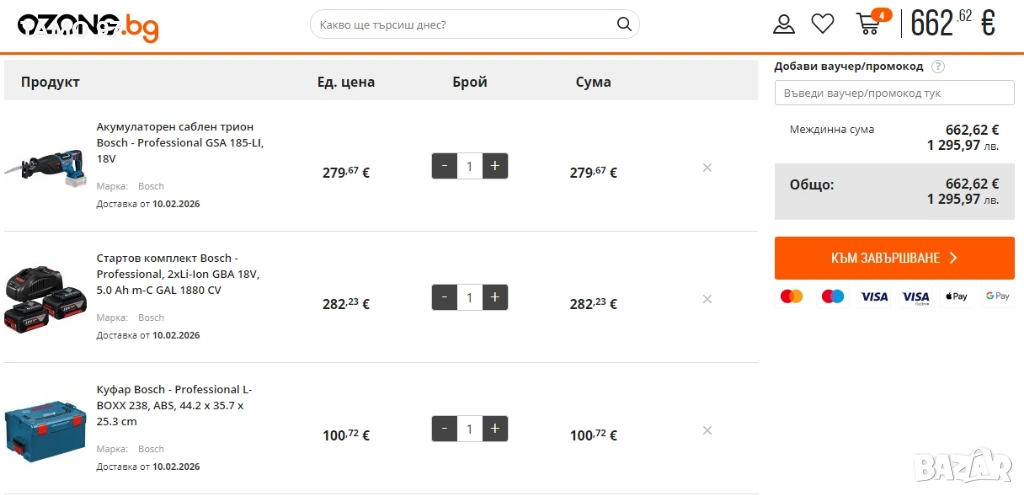
Task: Click the 'Добави ваучер/промокод' label
Action: [x=849, y=66]
